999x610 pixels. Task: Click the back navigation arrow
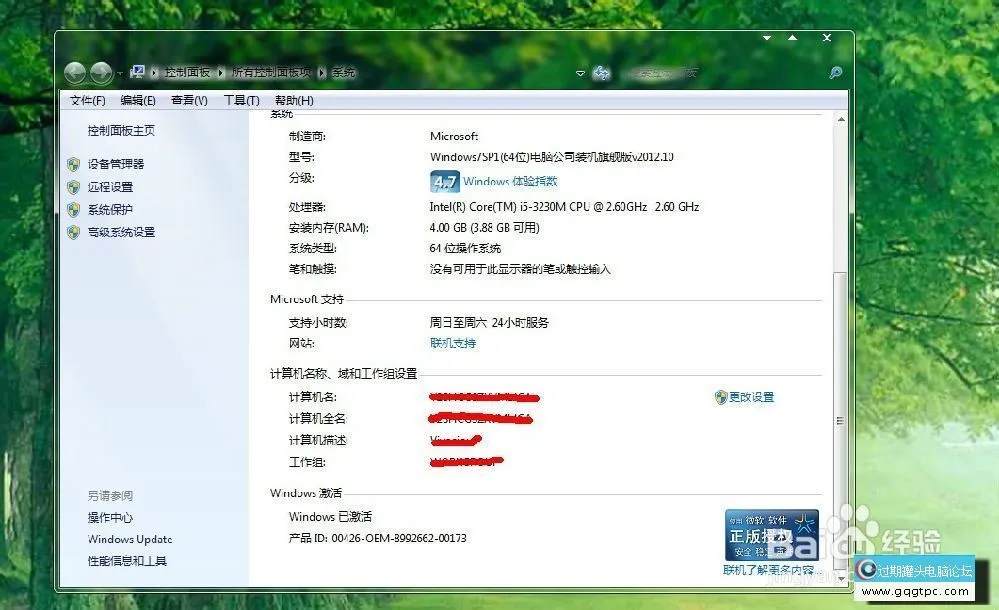pyautogui.click(x=76, y=72)
